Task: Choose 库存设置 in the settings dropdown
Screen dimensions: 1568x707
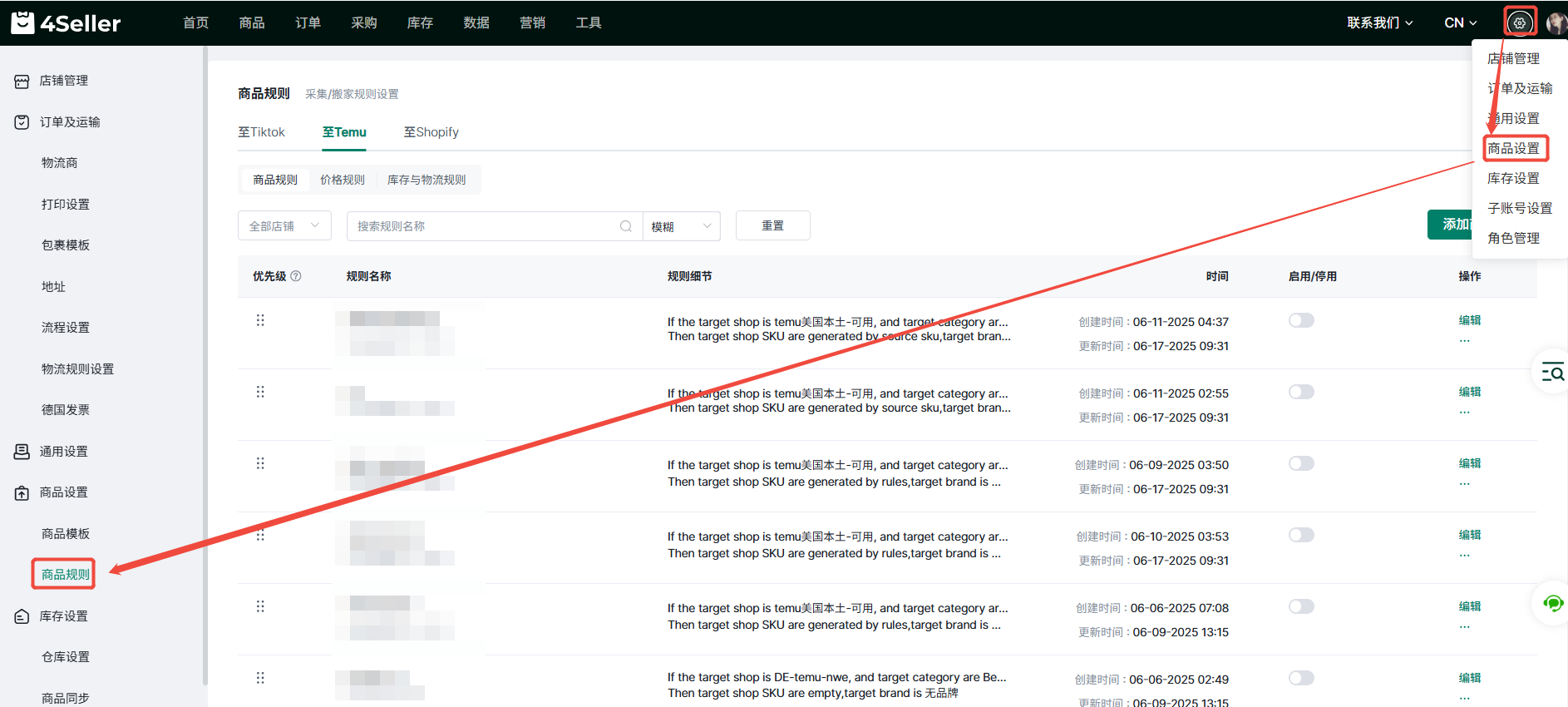Action: pyautogui.click(x=1513, y=178)
